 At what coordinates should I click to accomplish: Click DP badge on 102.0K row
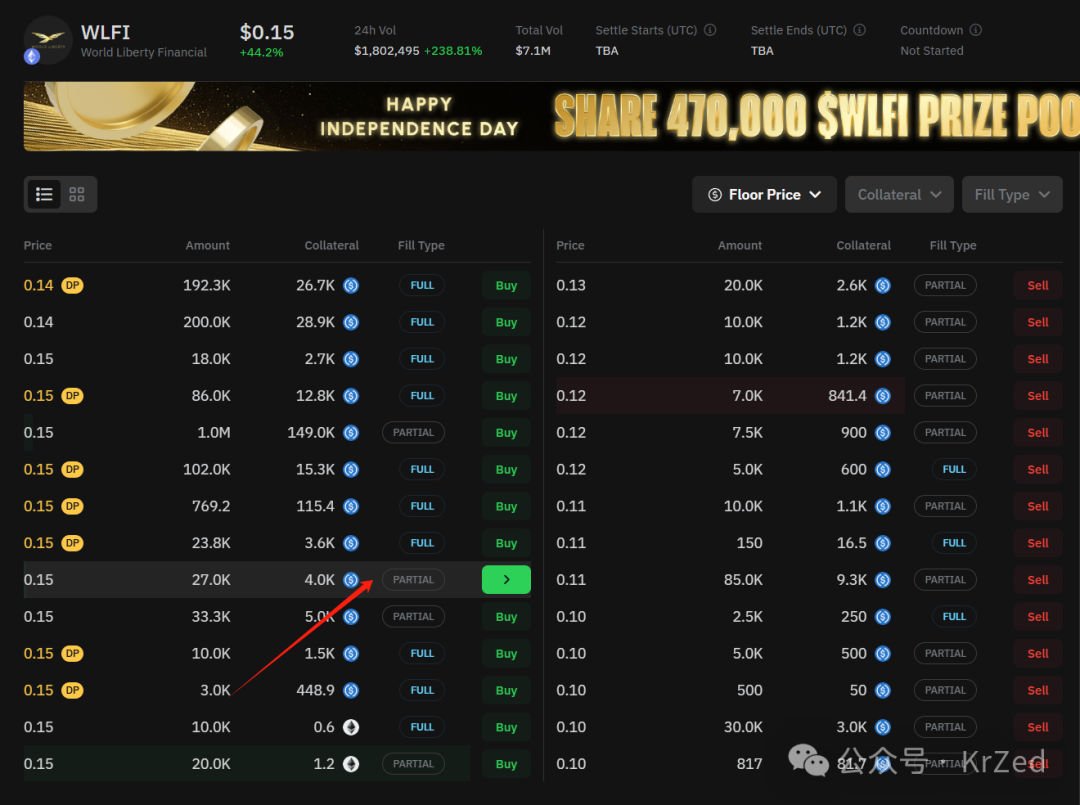[72, 470]
